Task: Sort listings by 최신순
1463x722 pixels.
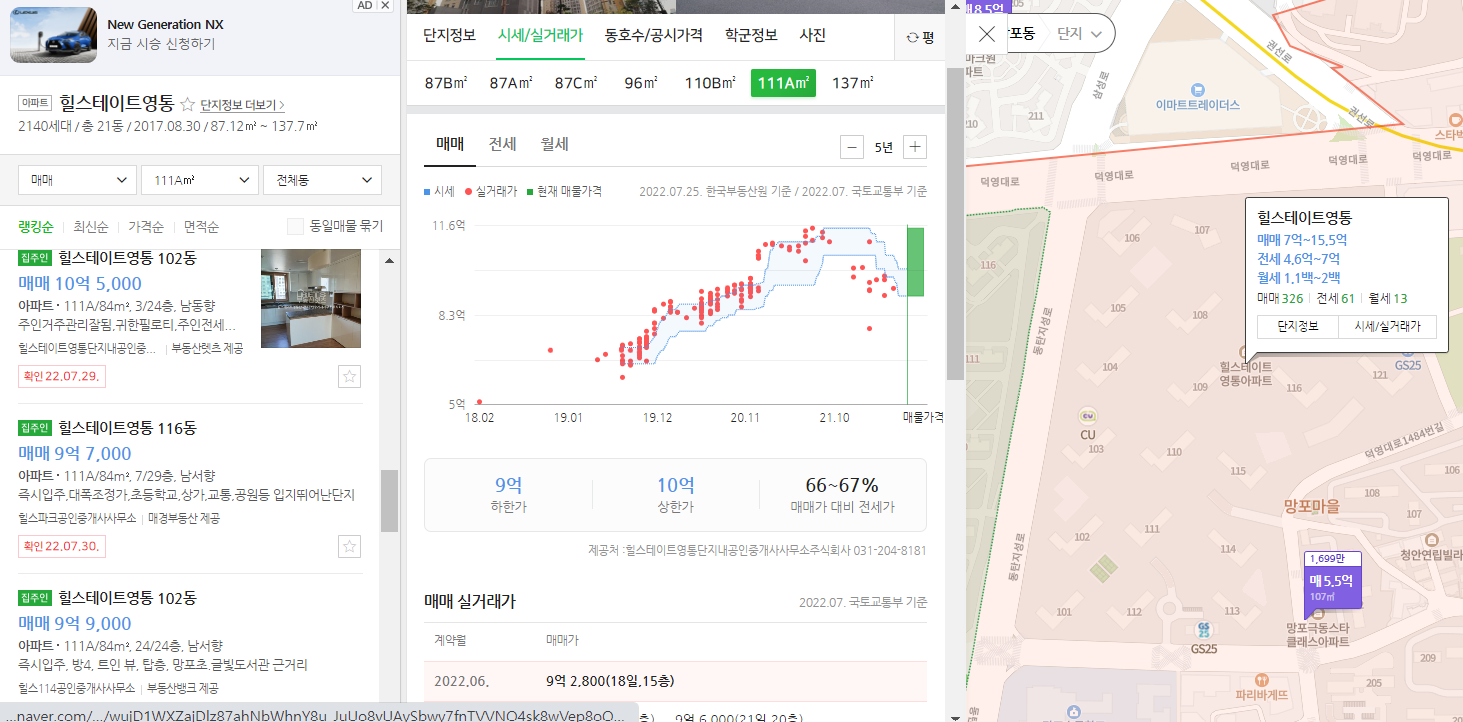Action: click(89, 226)
